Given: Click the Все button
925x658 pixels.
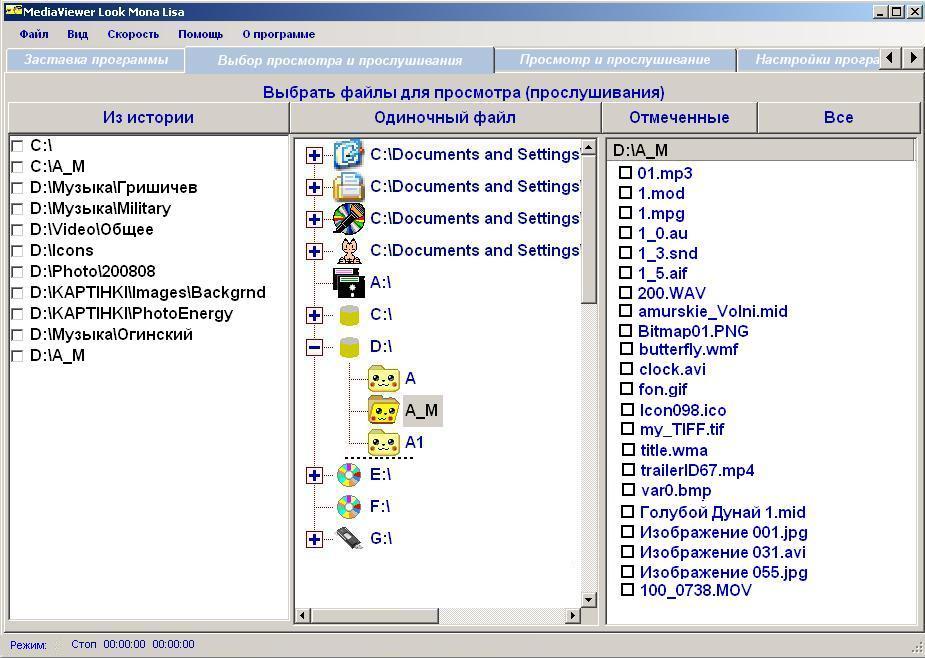Looking at the screenshot, I should pos(838,117).
